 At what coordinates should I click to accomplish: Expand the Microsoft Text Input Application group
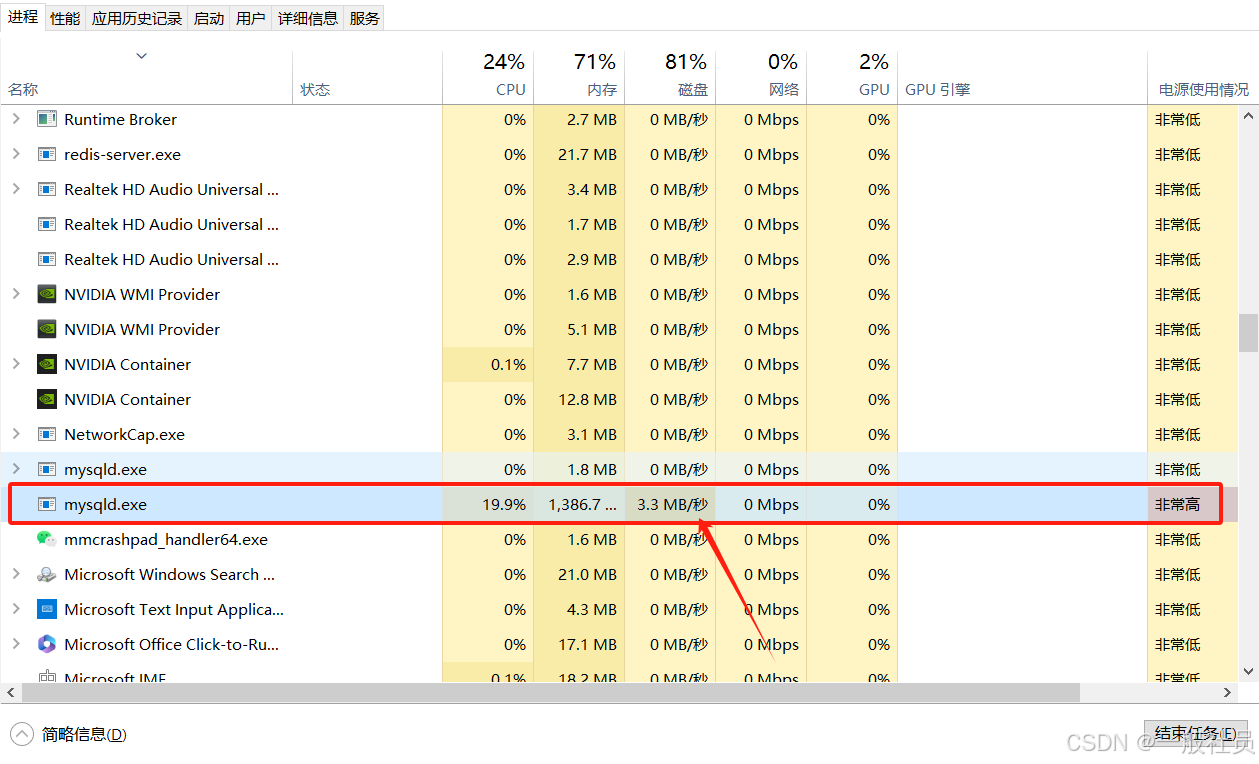click(16, 609)
